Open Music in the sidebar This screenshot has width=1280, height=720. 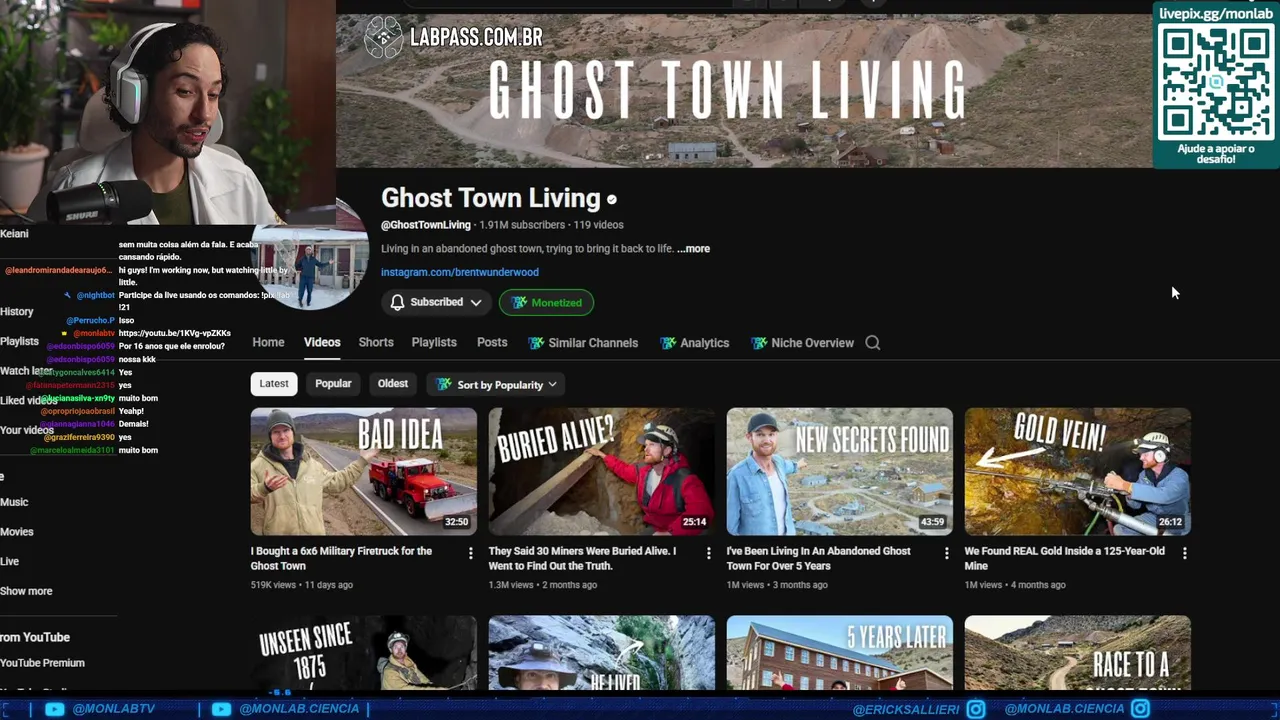coord(14,502)
